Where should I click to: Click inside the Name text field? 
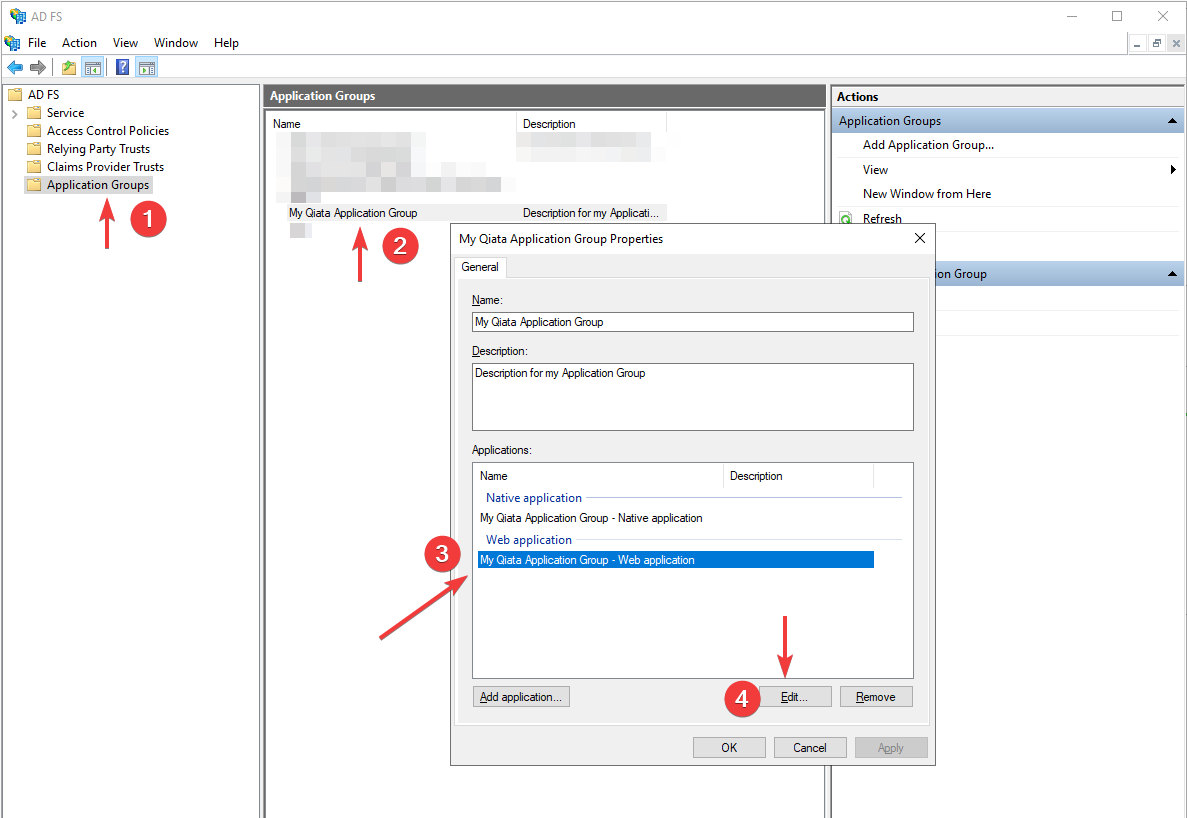(692, 321)
